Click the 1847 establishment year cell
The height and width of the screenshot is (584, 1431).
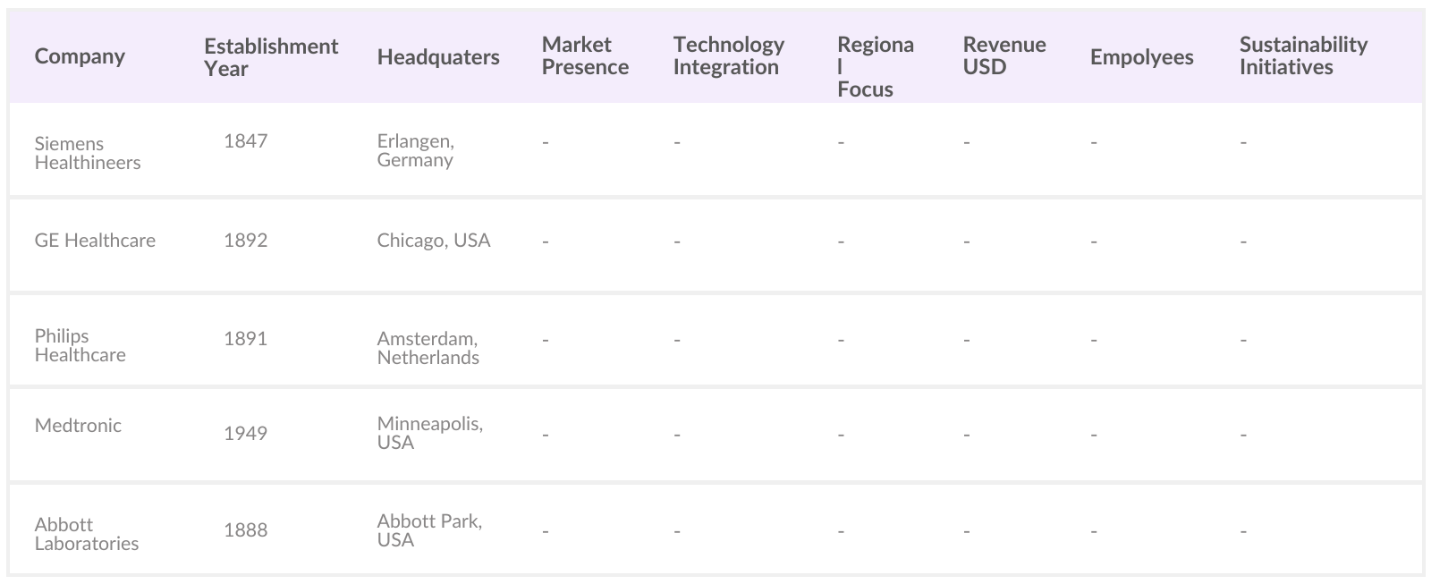(246, 142)
